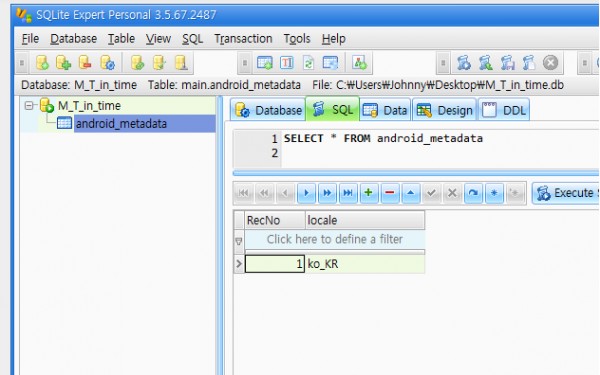The image size is (600, 375).
Task: Click the database icon with green plus
Action: 64,63
